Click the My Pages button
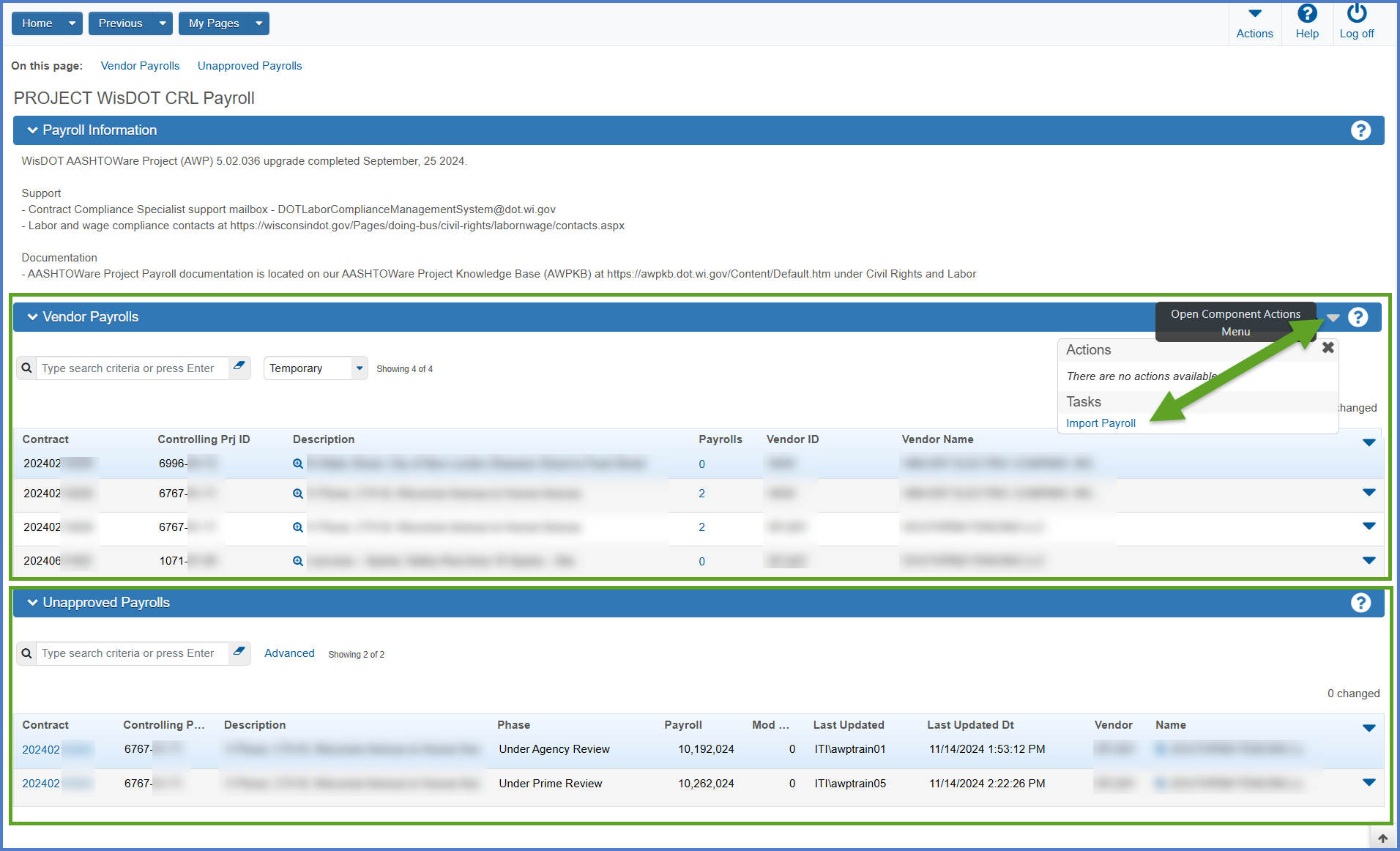This screenshot has width=1400, height=851. pyautogui.click(x=214, y=23)
